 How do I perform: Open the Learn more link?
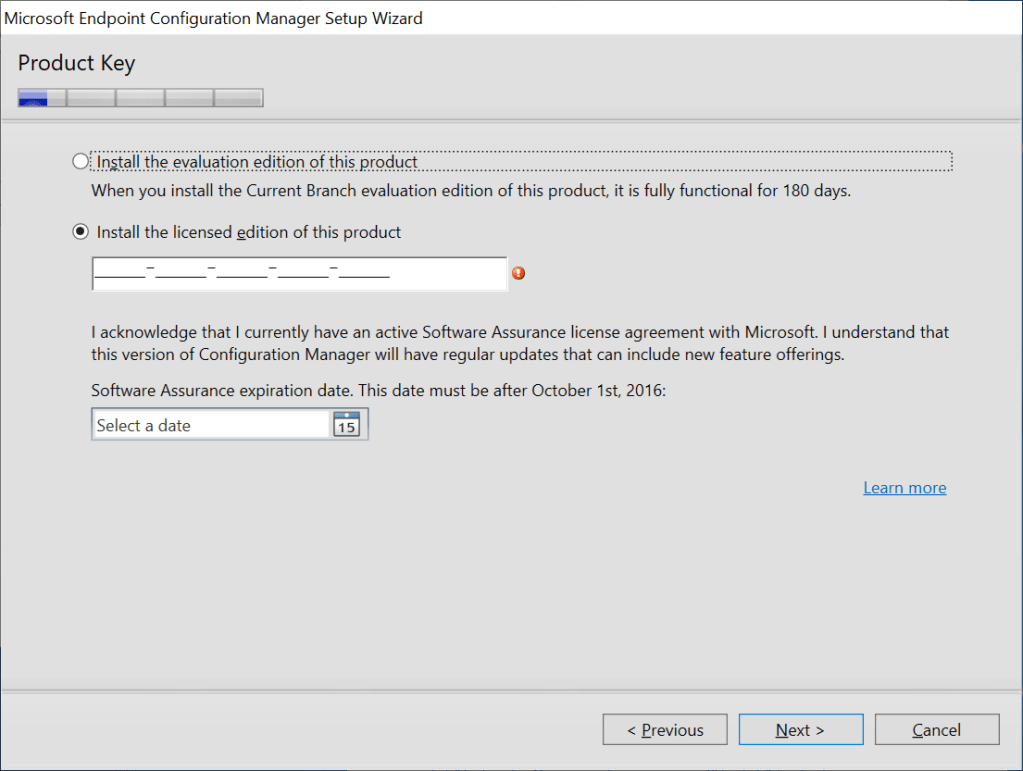904,488
